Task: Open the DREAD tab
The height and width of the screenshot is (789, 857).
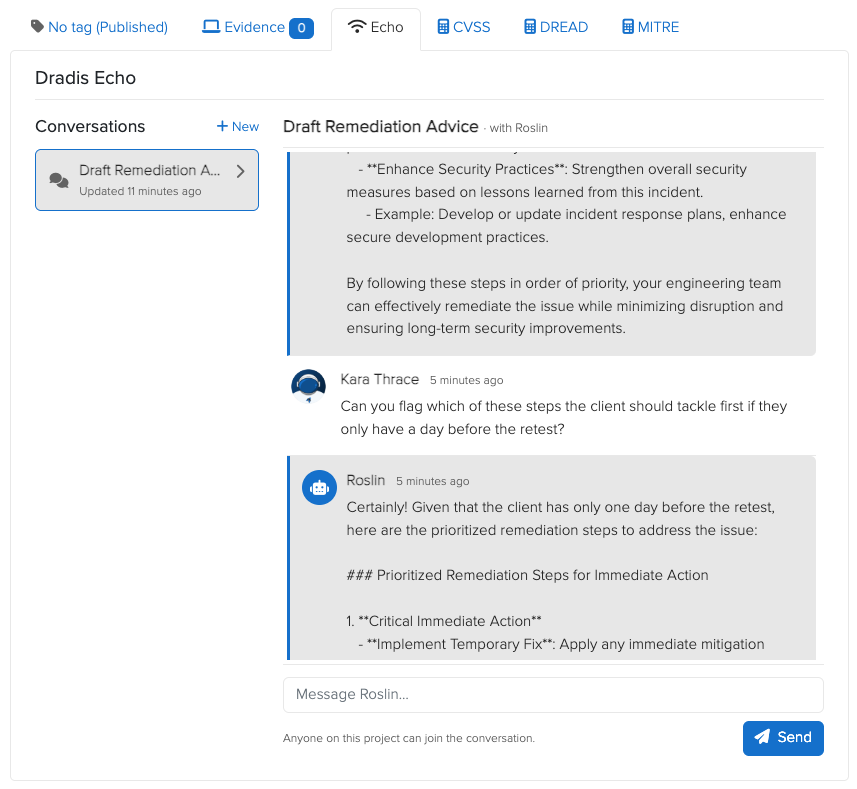Action: coord(556,27)
